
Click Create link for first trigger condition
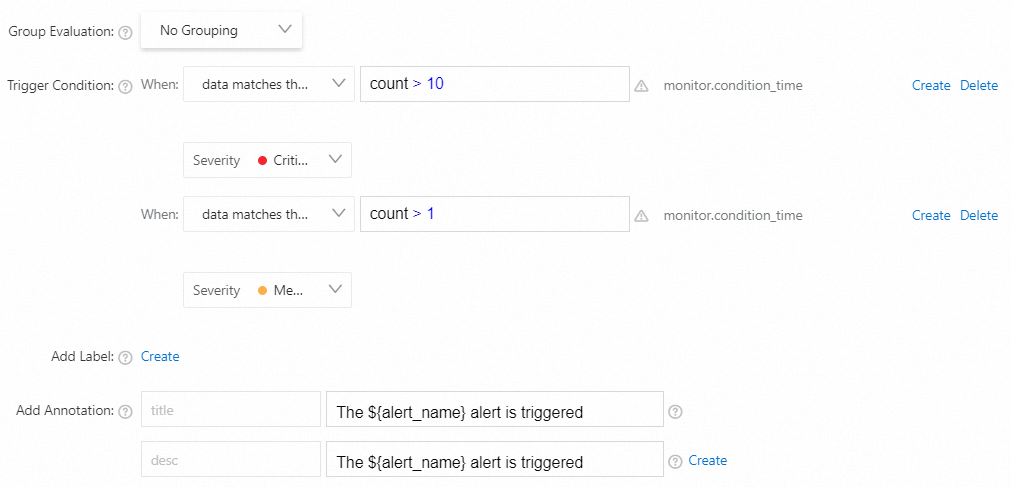point(931,86)
